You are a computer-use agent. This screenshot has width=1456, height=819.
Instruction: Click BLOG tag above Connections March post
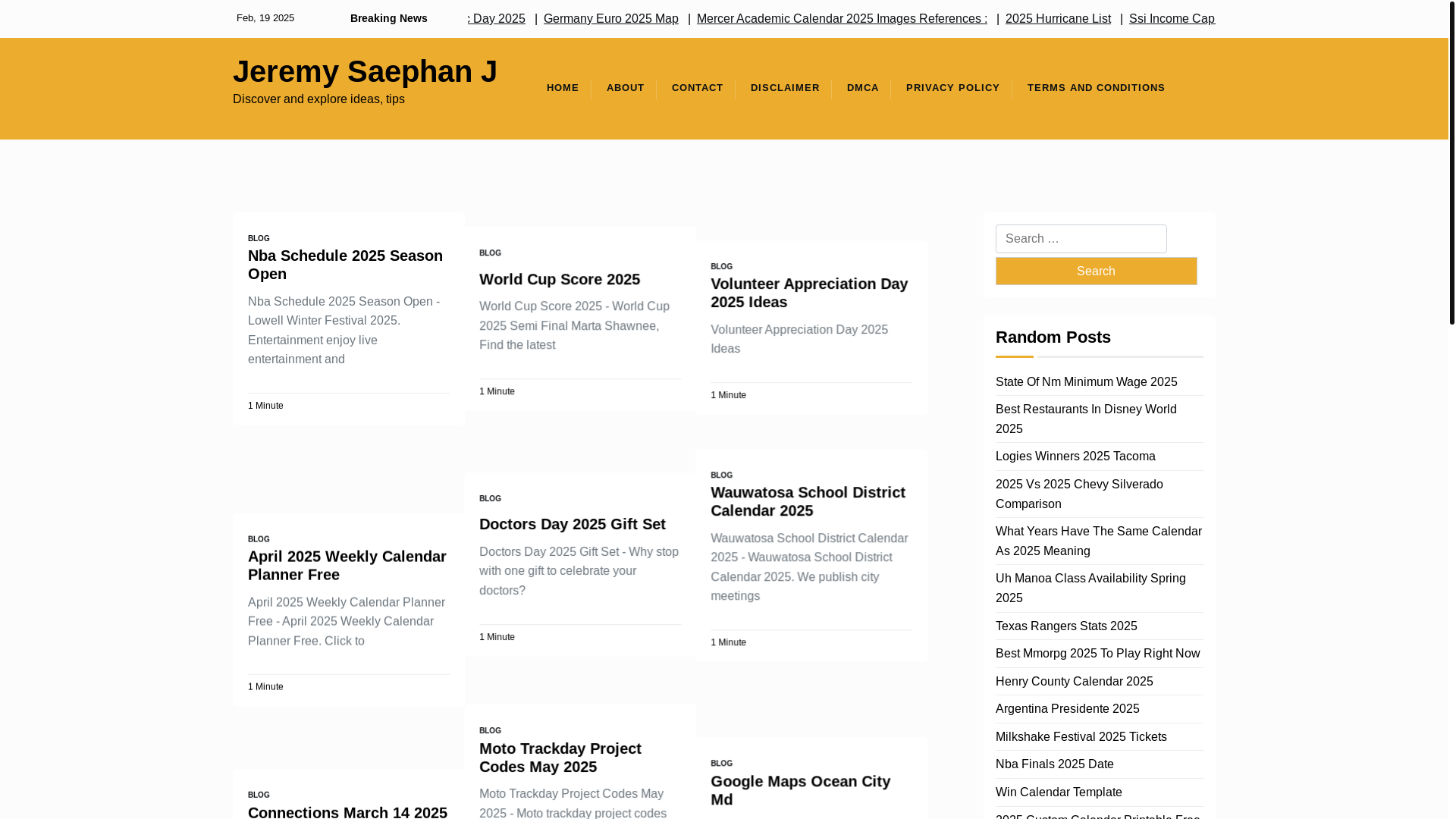click(x=259, y=795)
